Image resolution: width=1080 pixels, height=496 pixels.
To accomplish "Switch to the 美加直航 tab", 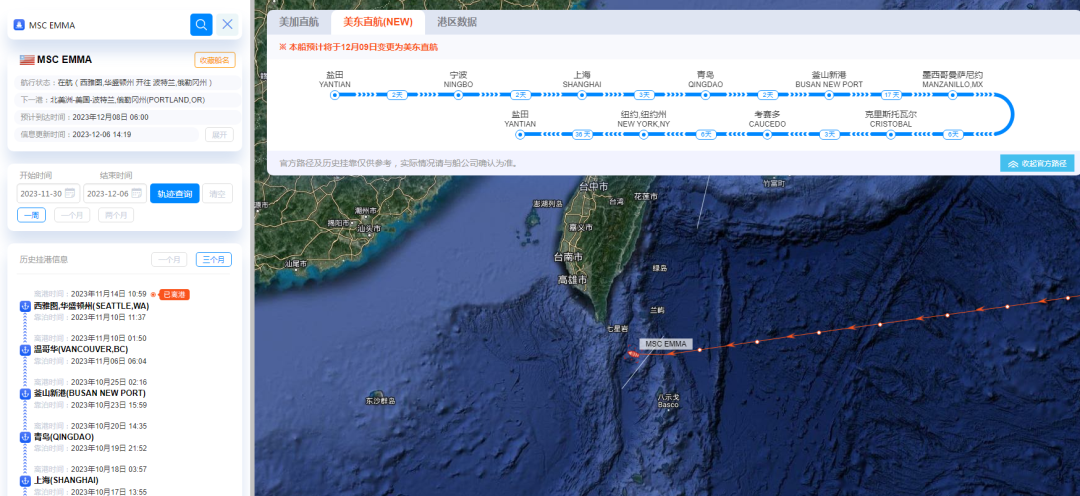I will [x=298, y=21].
